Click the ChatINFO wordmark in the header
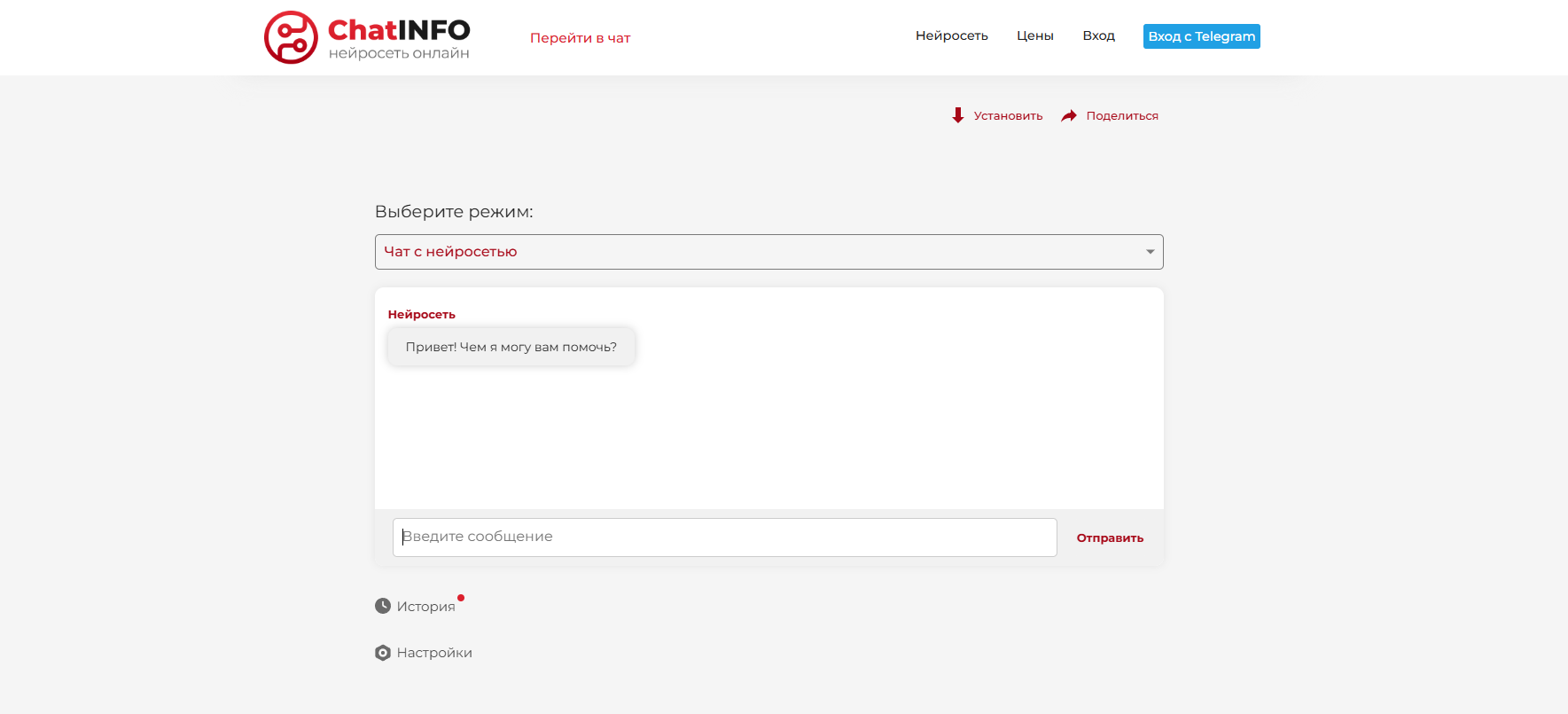Image resolution: width=1568 pixels, height=714 pixels. point(399,30)
